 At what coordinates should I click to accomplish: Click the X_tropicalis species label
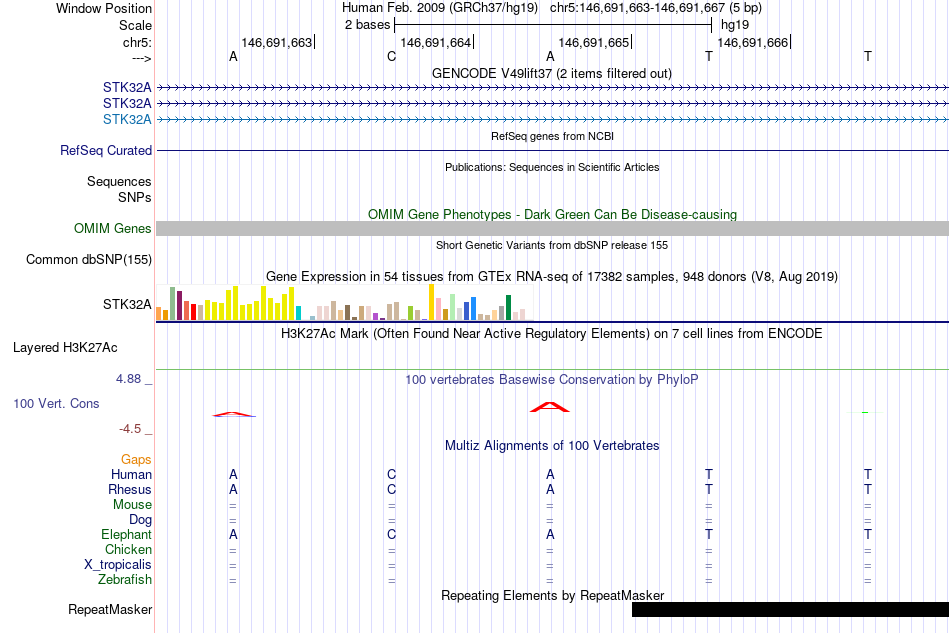click(x=118, y=565)
